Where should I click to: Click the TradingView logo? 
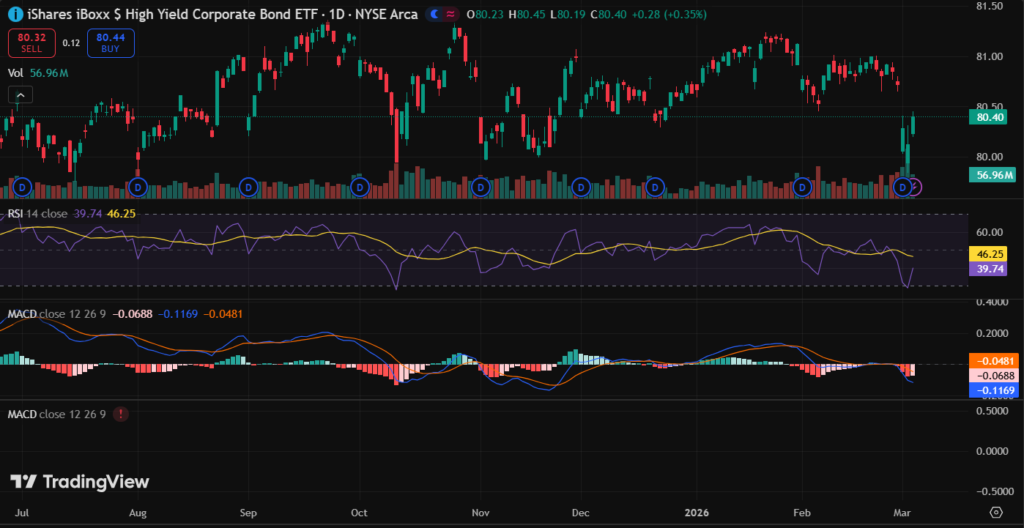80,482
